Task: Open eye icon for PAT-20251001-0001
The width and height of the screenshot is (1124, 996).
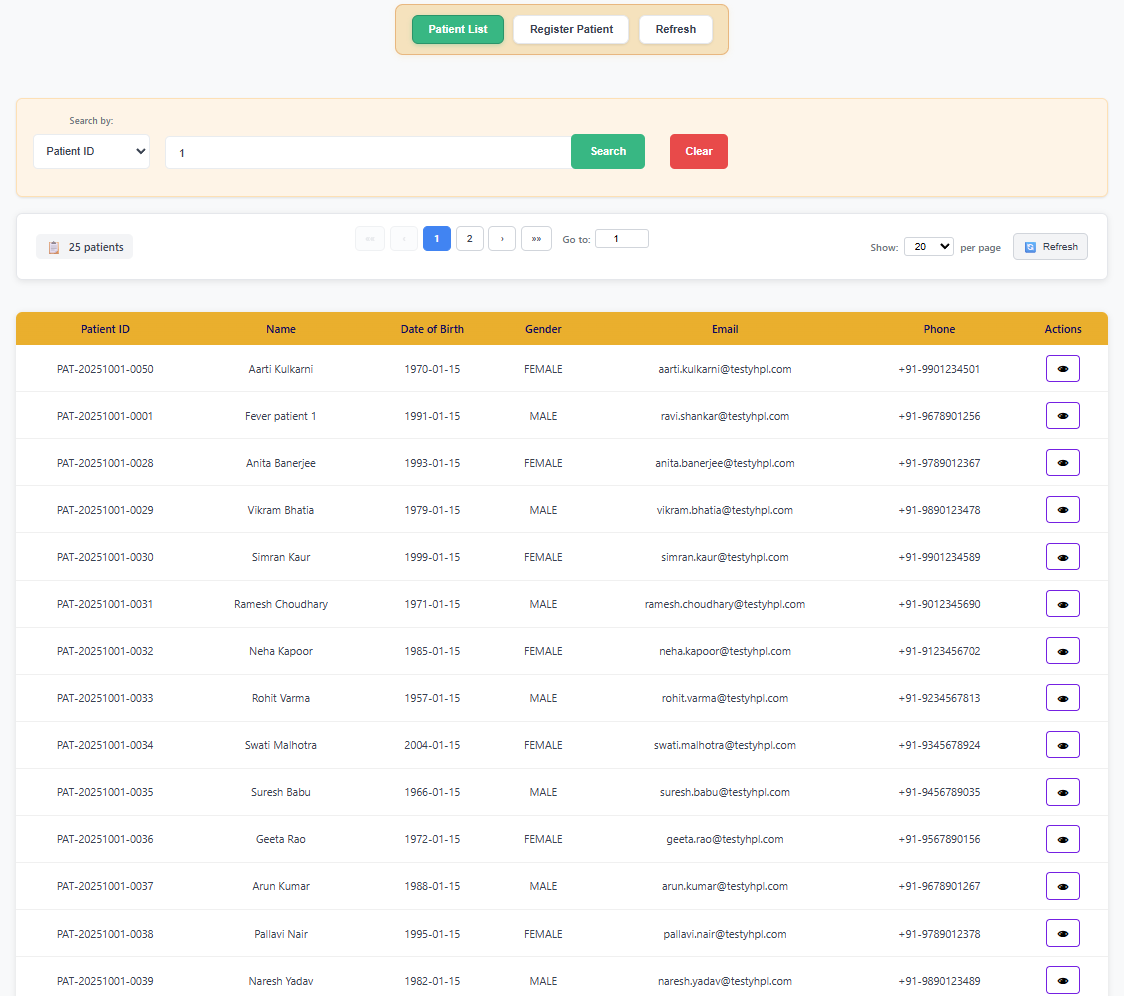Action: click(1063, 415)
